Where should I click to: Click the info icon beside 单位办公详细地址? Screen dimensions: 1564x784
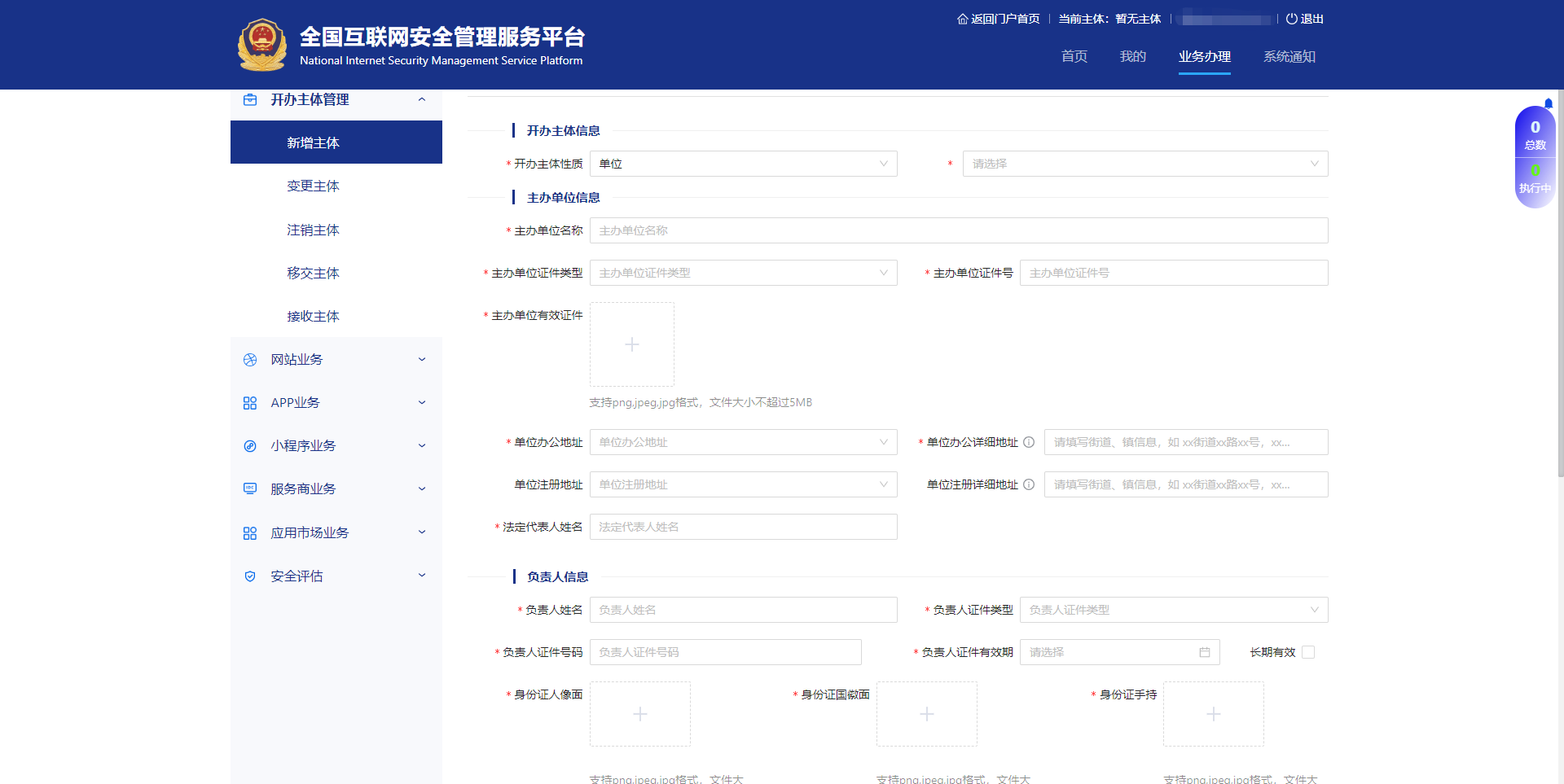pyautogui.click(x=1030, y=442)
